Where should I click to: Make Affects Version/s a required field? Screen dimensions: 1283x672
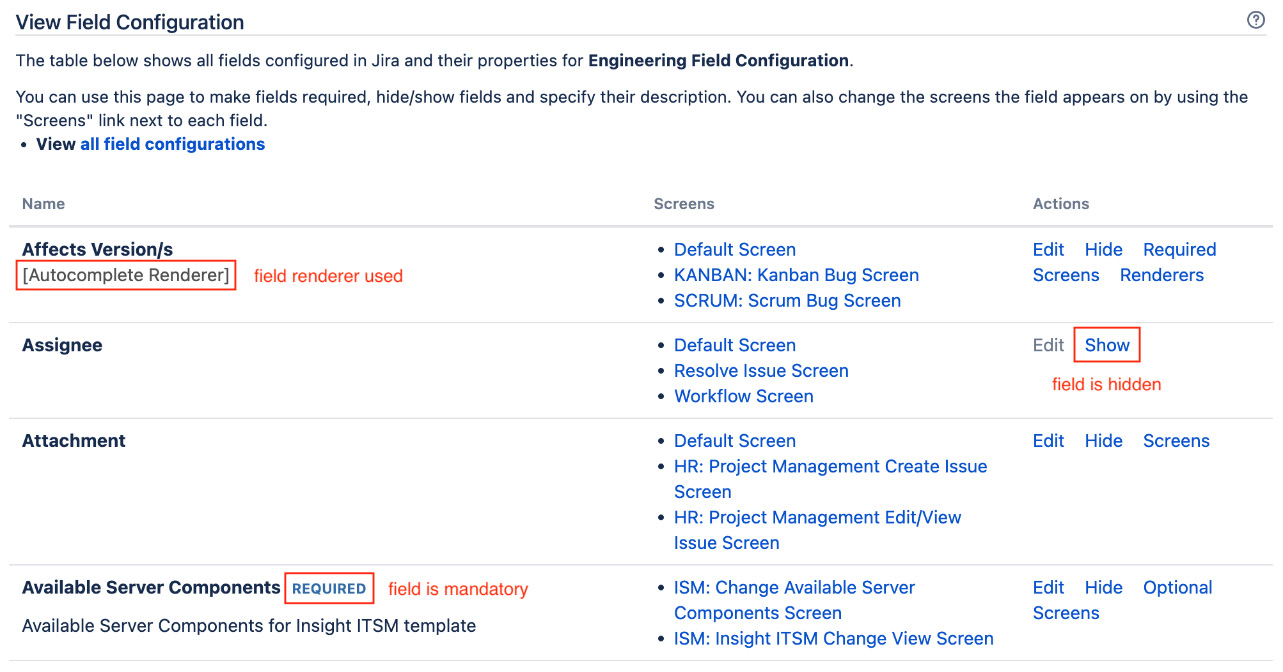[1179, 249]
